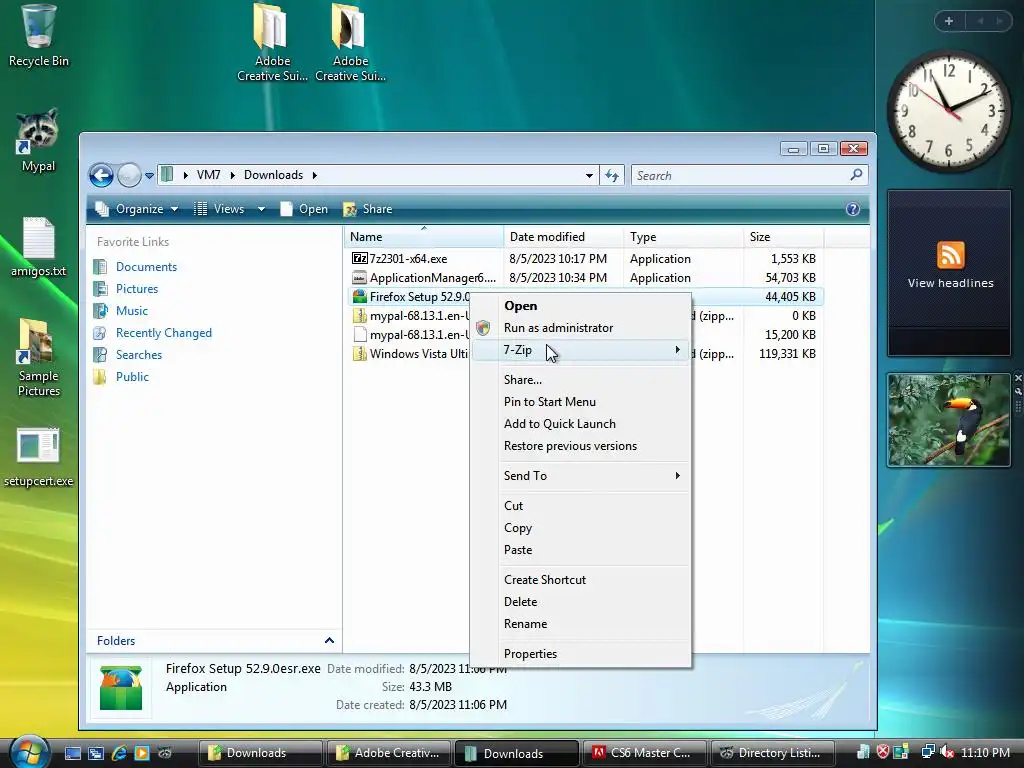Open the Views dropdown arrow

click(261, 209)
